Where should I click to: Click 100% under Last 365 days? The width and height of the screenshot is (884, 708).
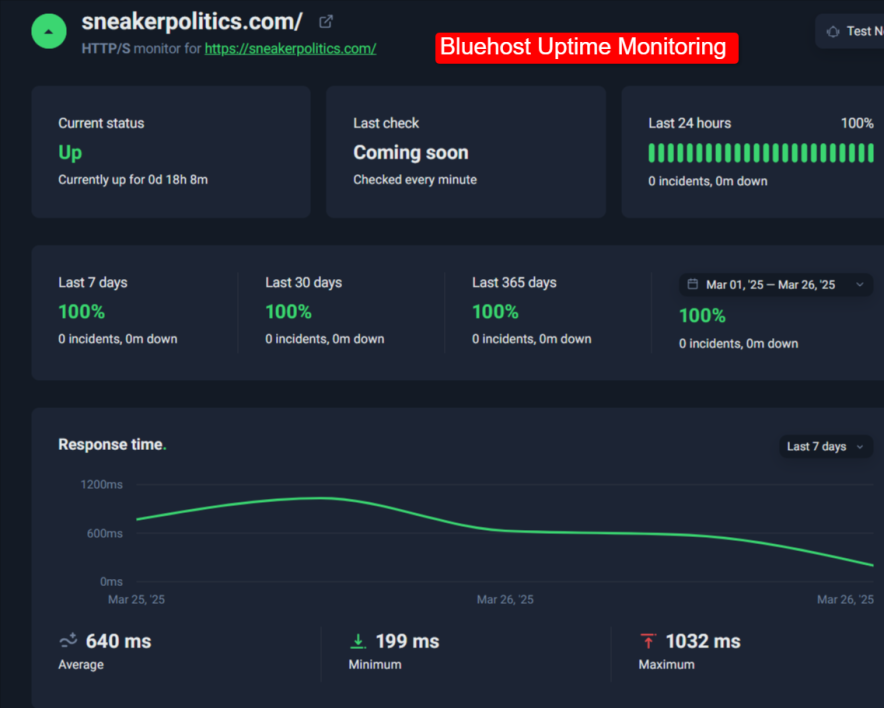tap(495, 312)
